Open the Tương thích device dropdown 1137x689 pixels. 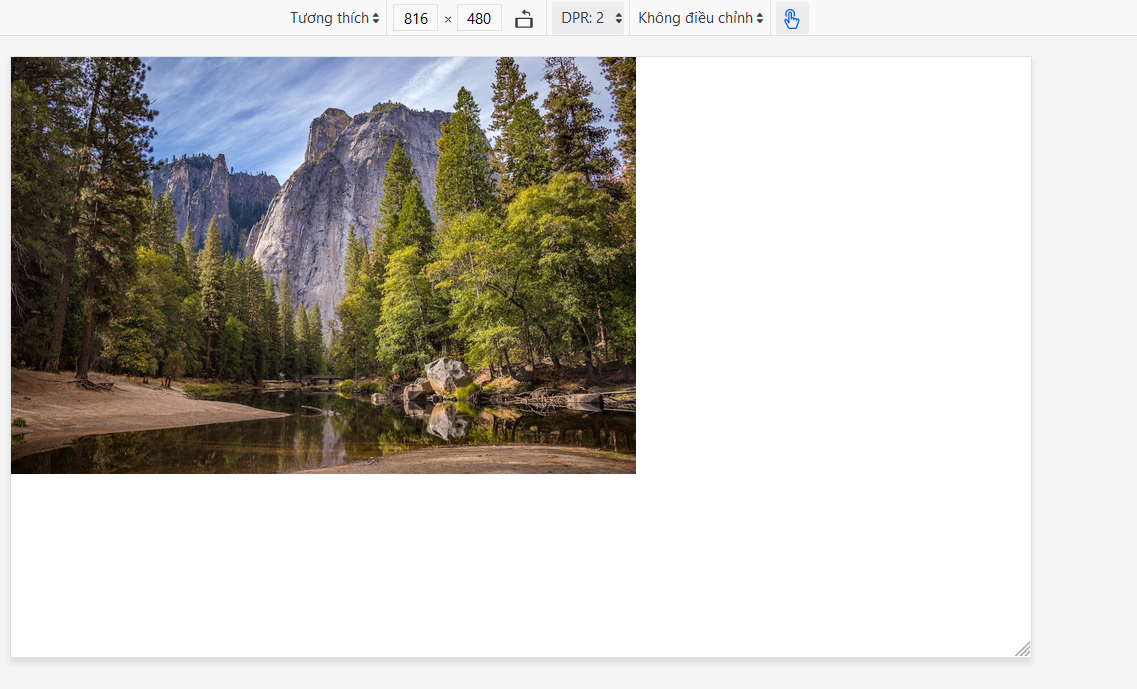click(334, 18)
